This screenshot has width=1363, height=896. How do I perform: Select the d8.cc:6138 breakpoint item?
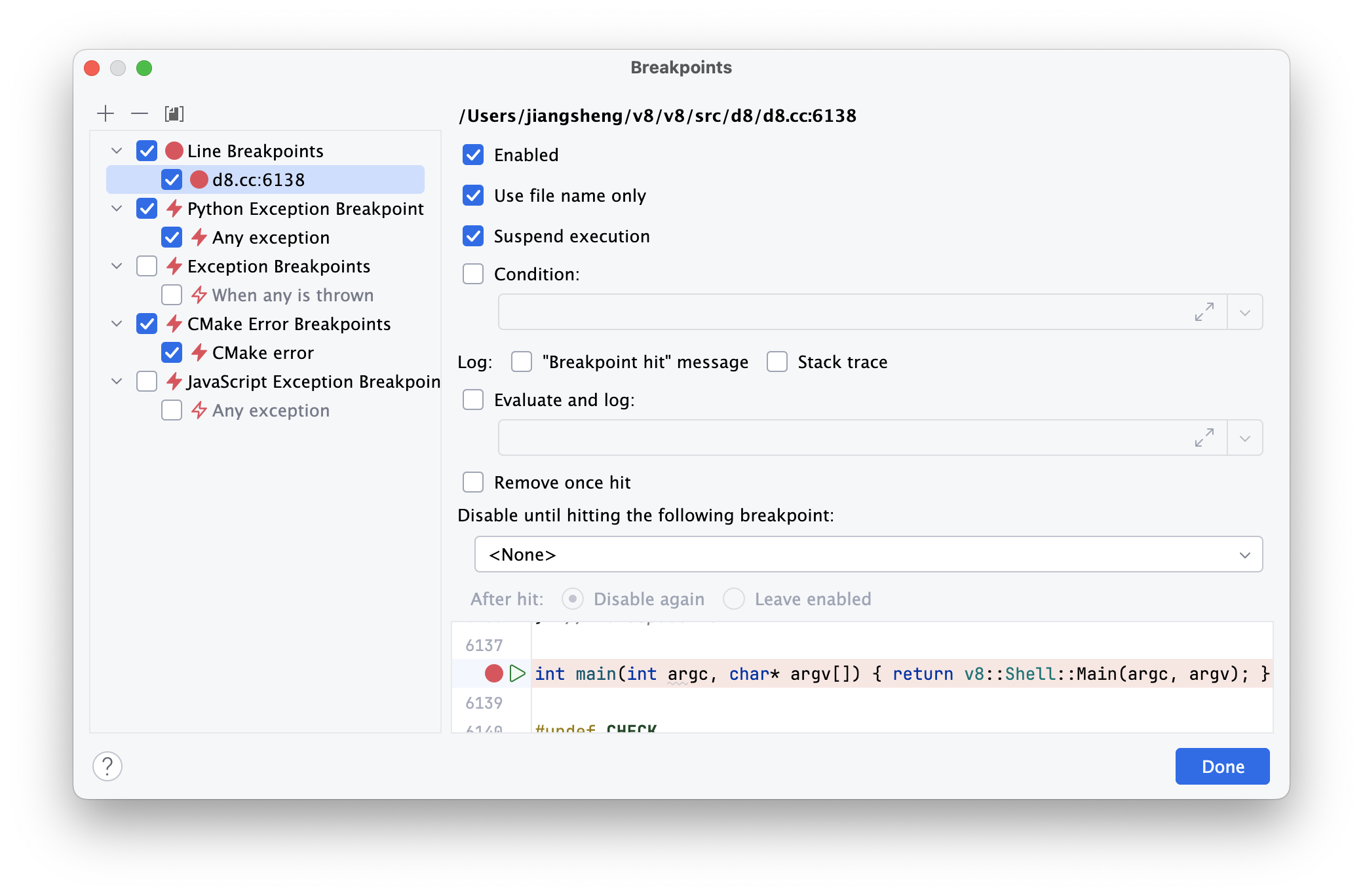tap(258, 179)
